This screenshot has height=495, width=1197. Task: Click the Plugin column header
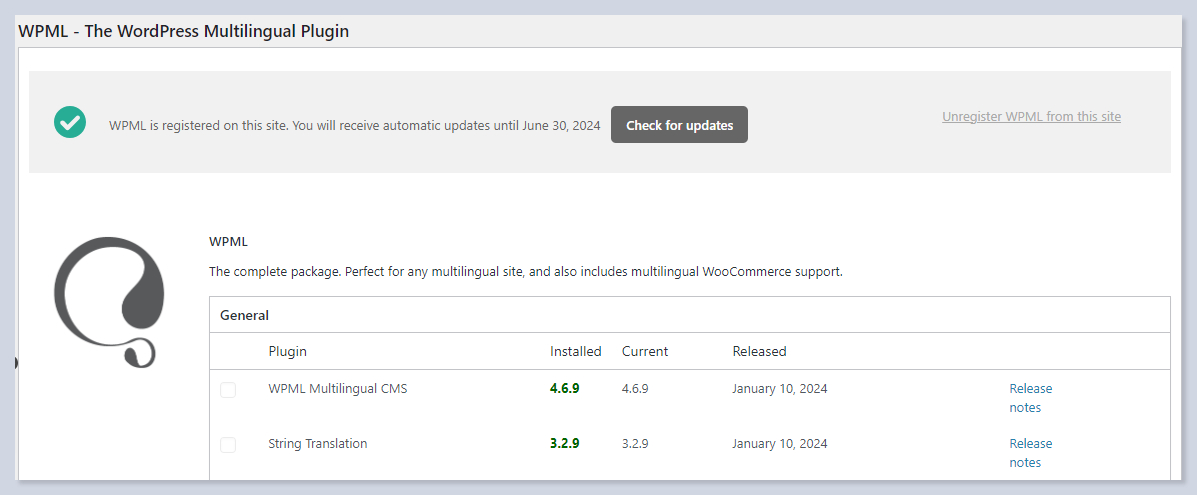287,351
